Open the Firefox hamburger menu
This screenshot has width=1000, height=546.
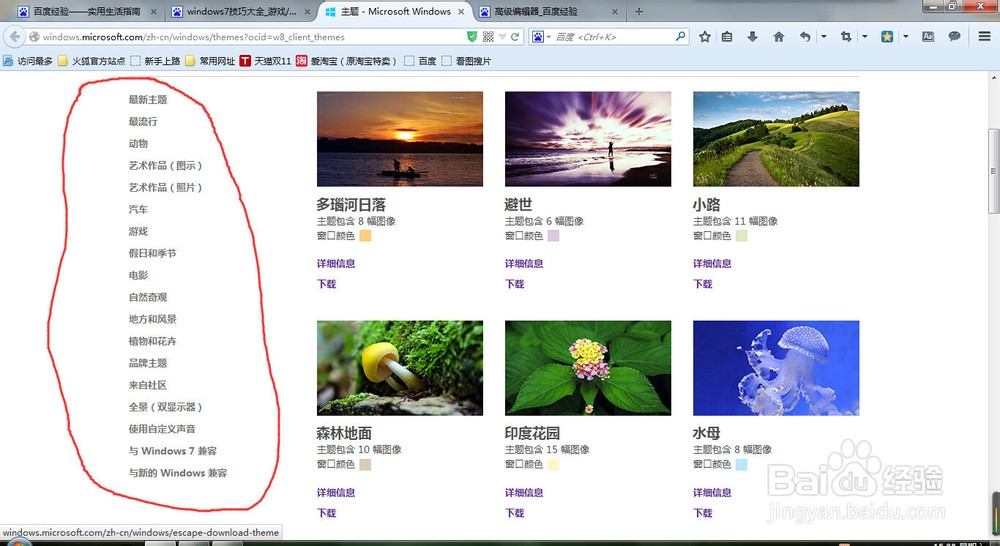[x=985, y=36]
